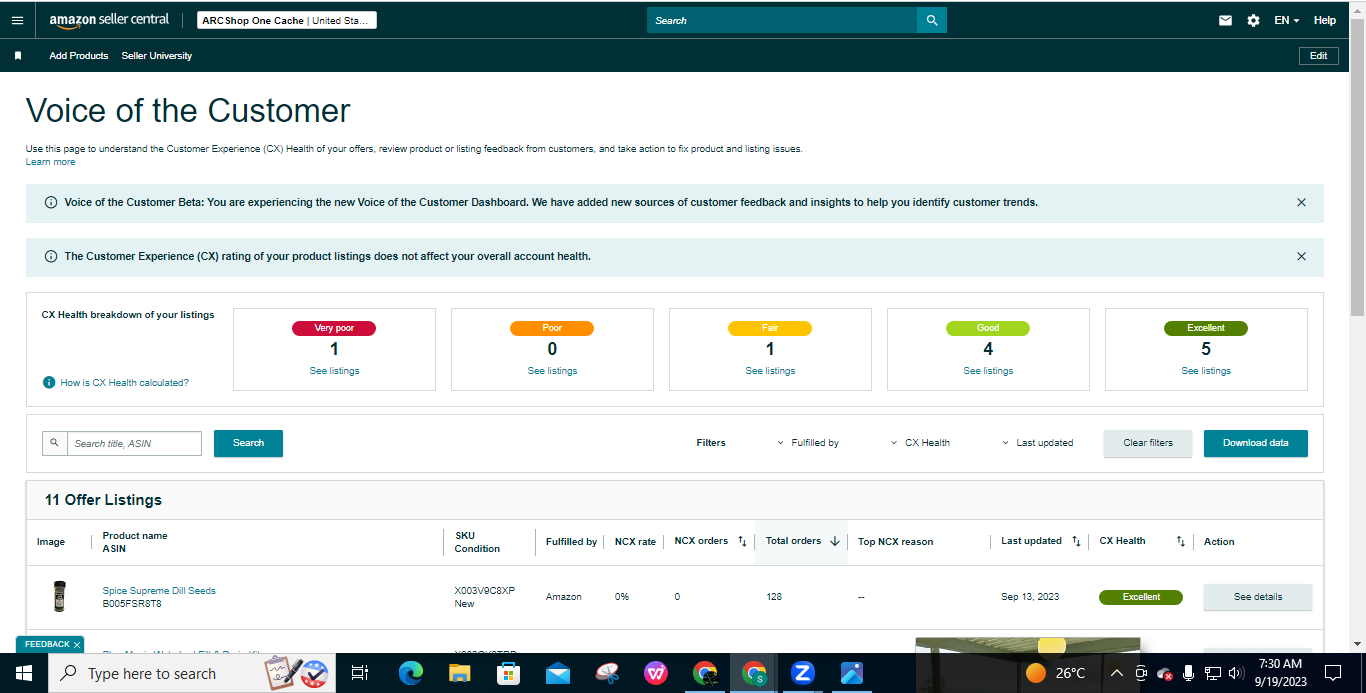Expand the Last updated filter
Viewport: 1366px width, 693px height.
coord(1038,443)
